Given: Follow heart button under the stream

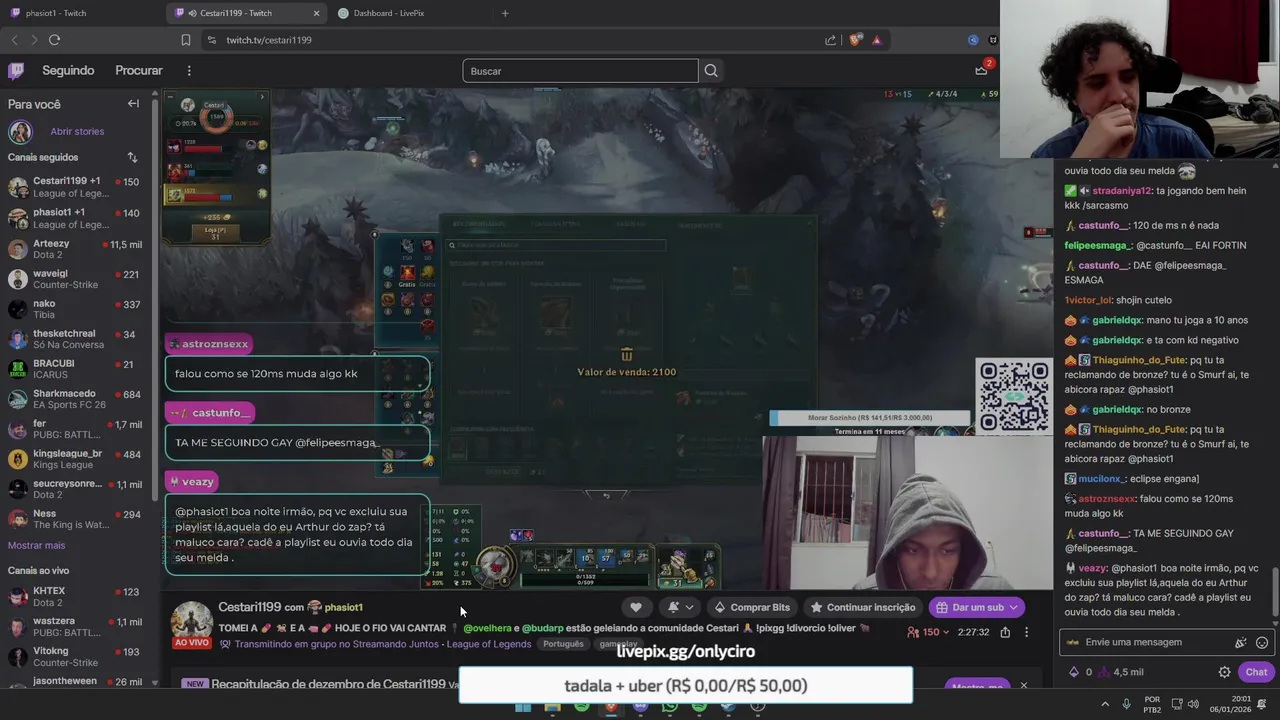Looking at the screenshot, I should point(636,607).
